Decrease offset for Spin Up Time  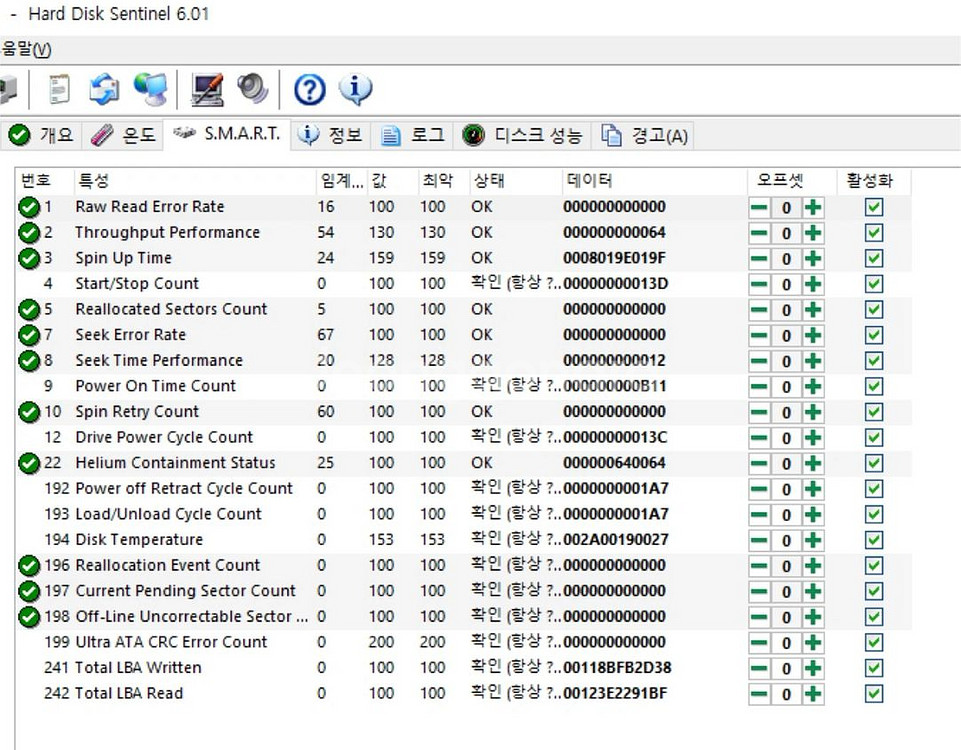759,259
